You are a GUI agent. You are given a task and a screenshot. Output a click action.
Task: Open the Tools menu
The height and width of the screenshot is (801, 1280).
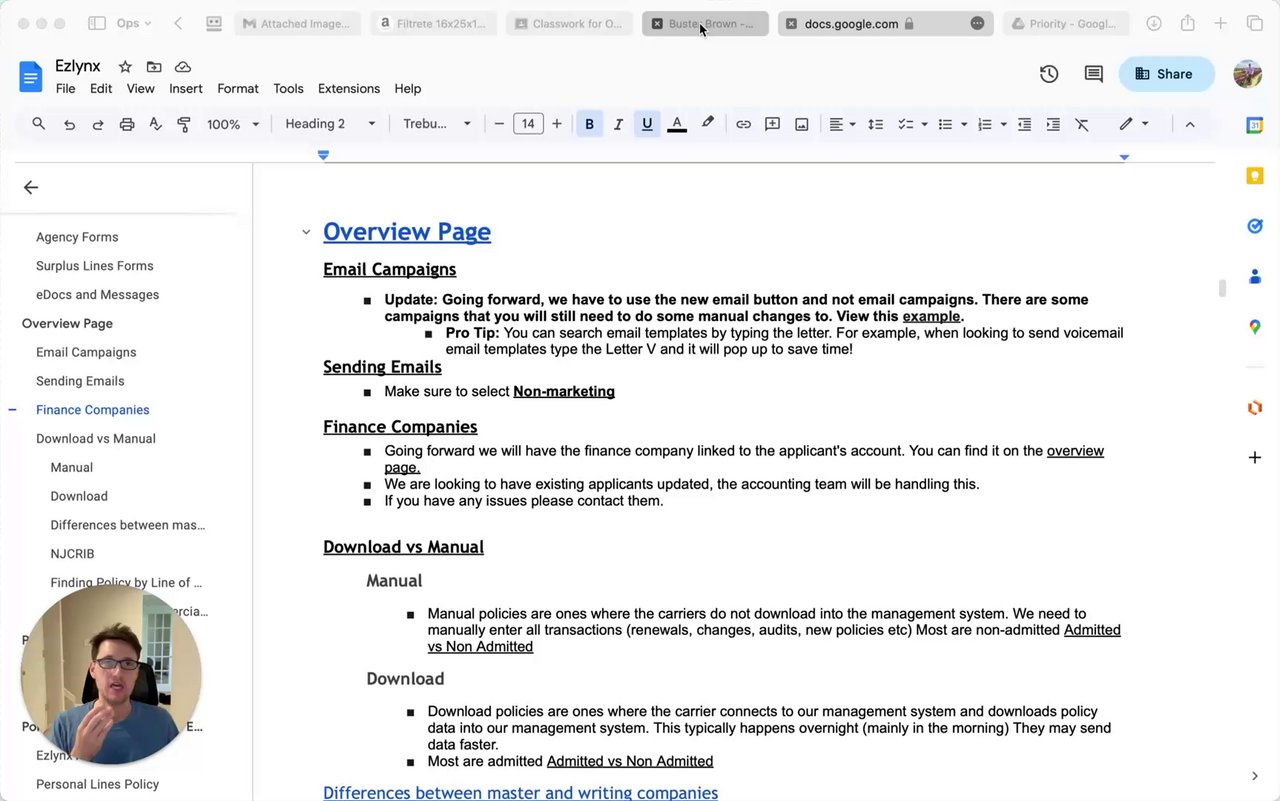(x=288, y=88)
